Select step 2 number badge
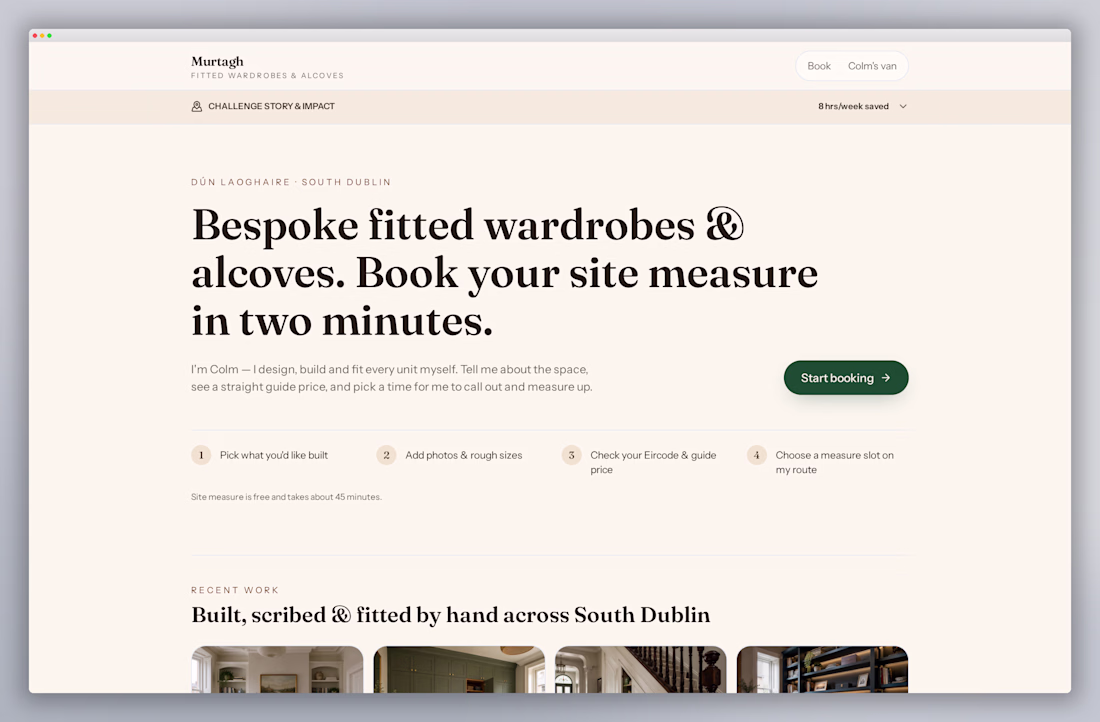 click(x=387, y=455)
